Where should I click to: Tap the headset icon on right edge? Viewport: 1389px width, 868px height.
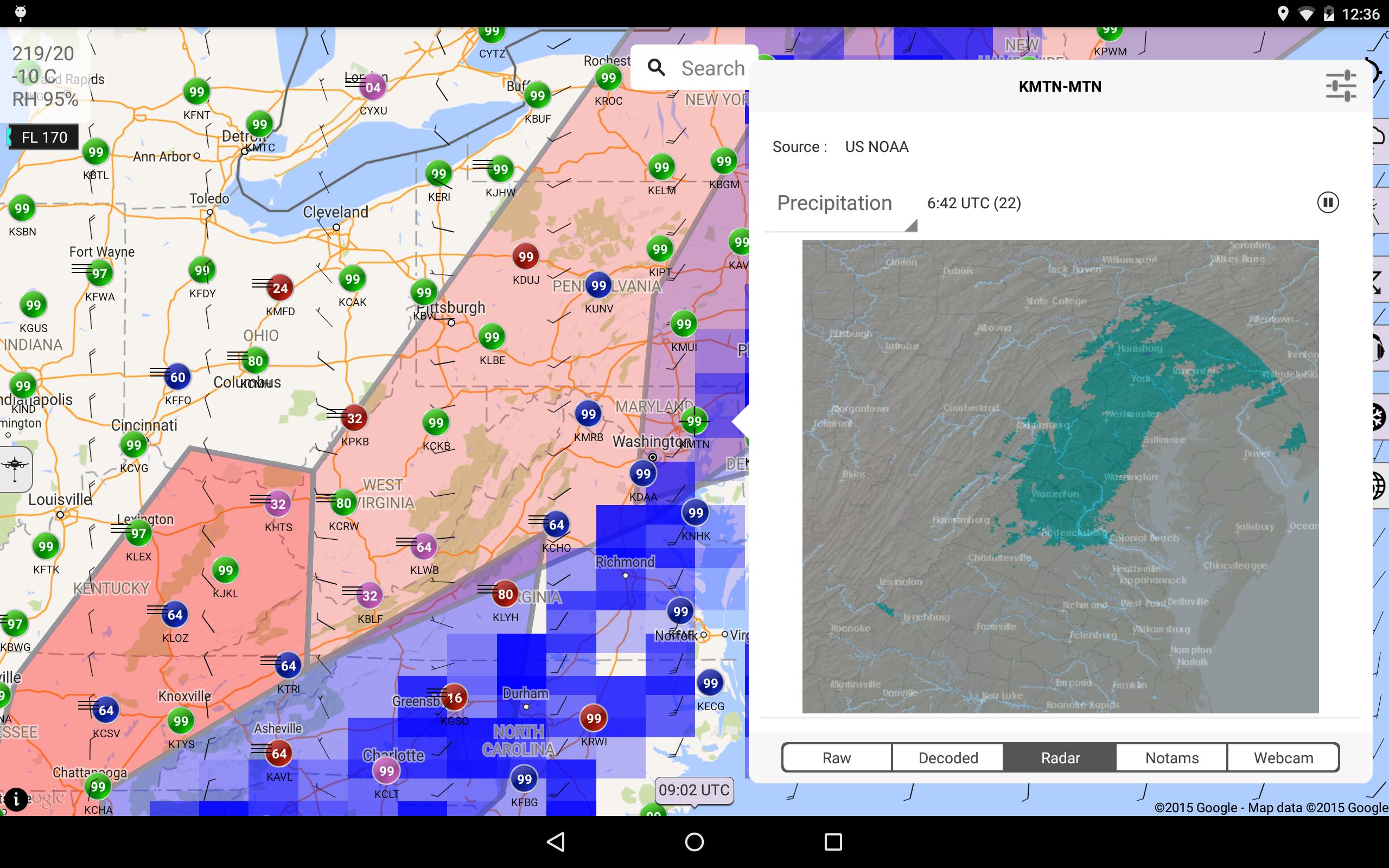pos(1380,347)
